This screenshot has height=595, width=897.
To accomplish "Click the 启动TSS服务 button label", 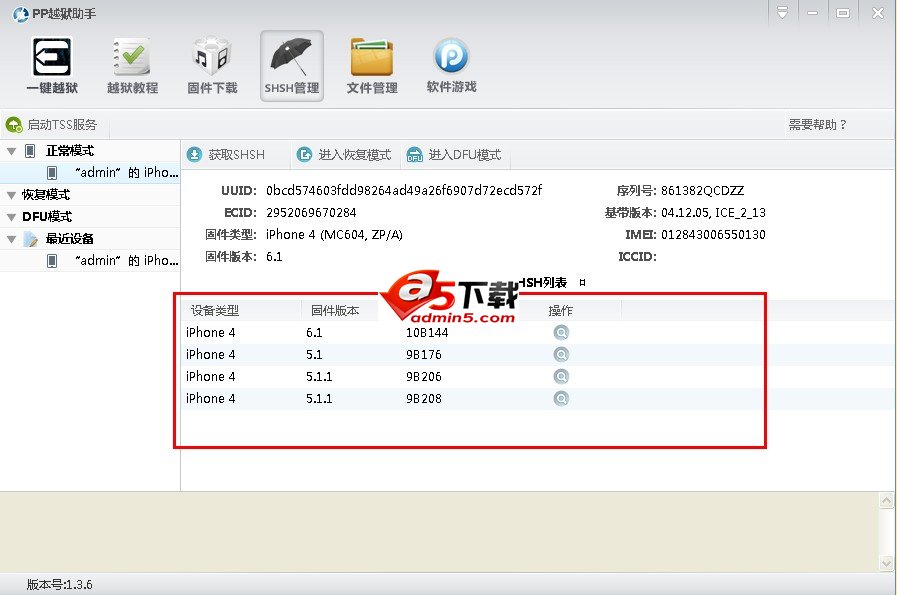I will pyautogui.click(x=62, y=125).
